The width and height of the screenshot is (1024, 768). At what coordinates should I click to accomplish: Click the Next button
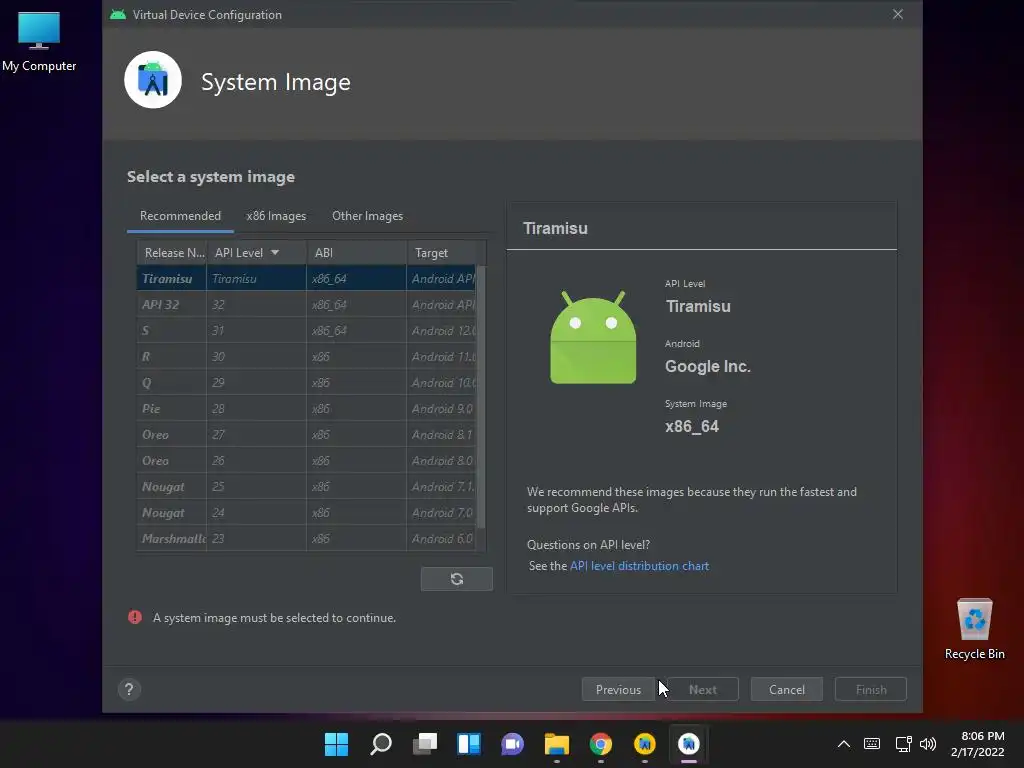[x=703, y=690]
